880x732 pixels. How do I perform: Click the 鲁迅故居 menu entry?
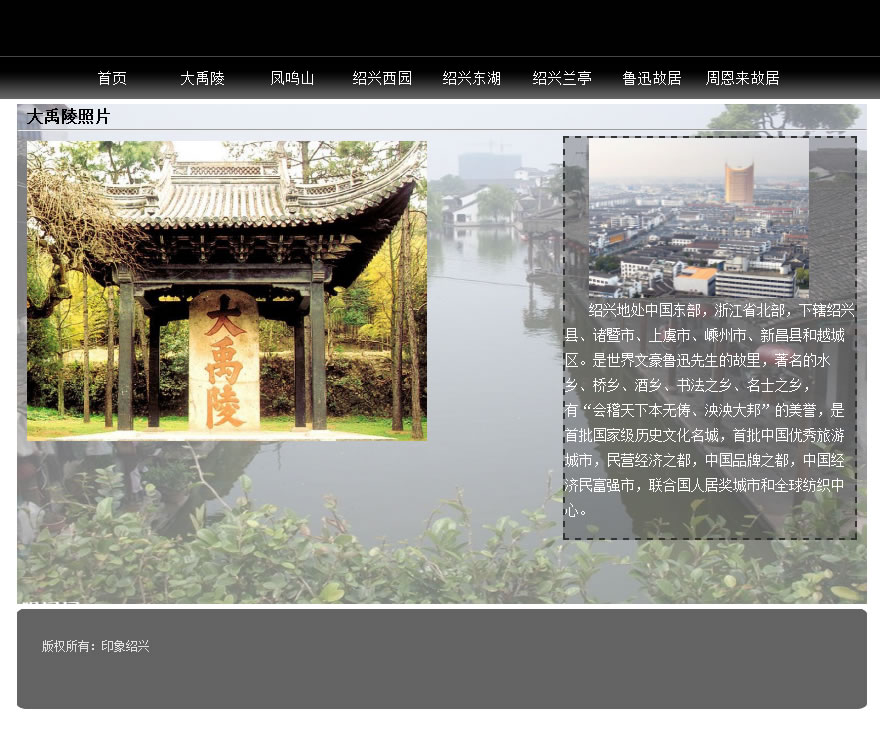pos(652,78)
